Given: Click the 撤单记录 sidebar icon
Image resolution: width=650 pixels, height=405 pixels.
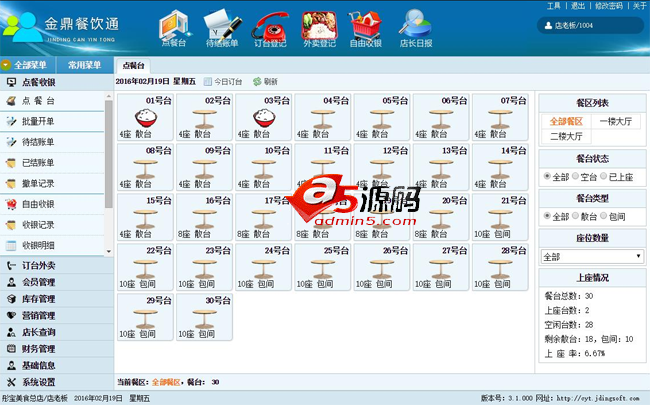Looking at the screenshot, I should tap(11, 184).
